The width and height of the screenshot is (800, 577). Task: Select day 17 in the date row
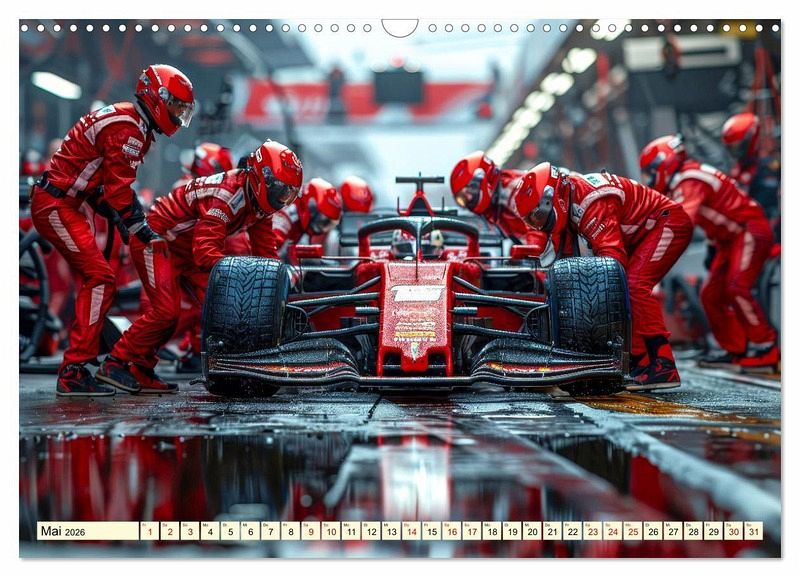click(471, 531)
